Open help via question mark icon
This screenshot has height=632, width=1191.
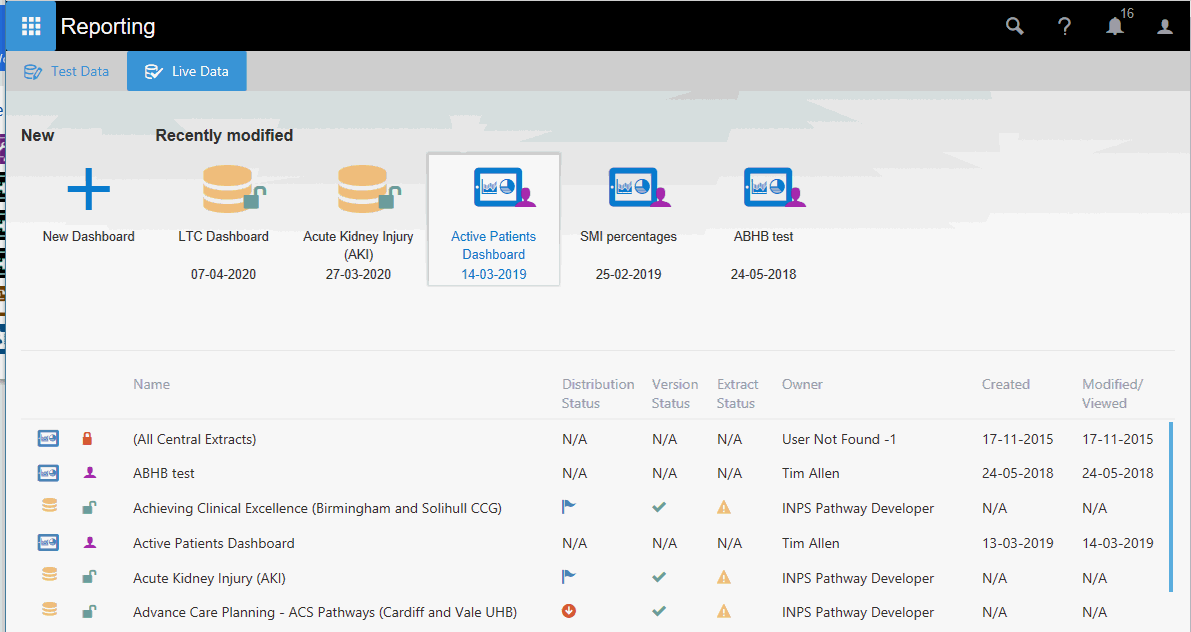[1065, 27]
